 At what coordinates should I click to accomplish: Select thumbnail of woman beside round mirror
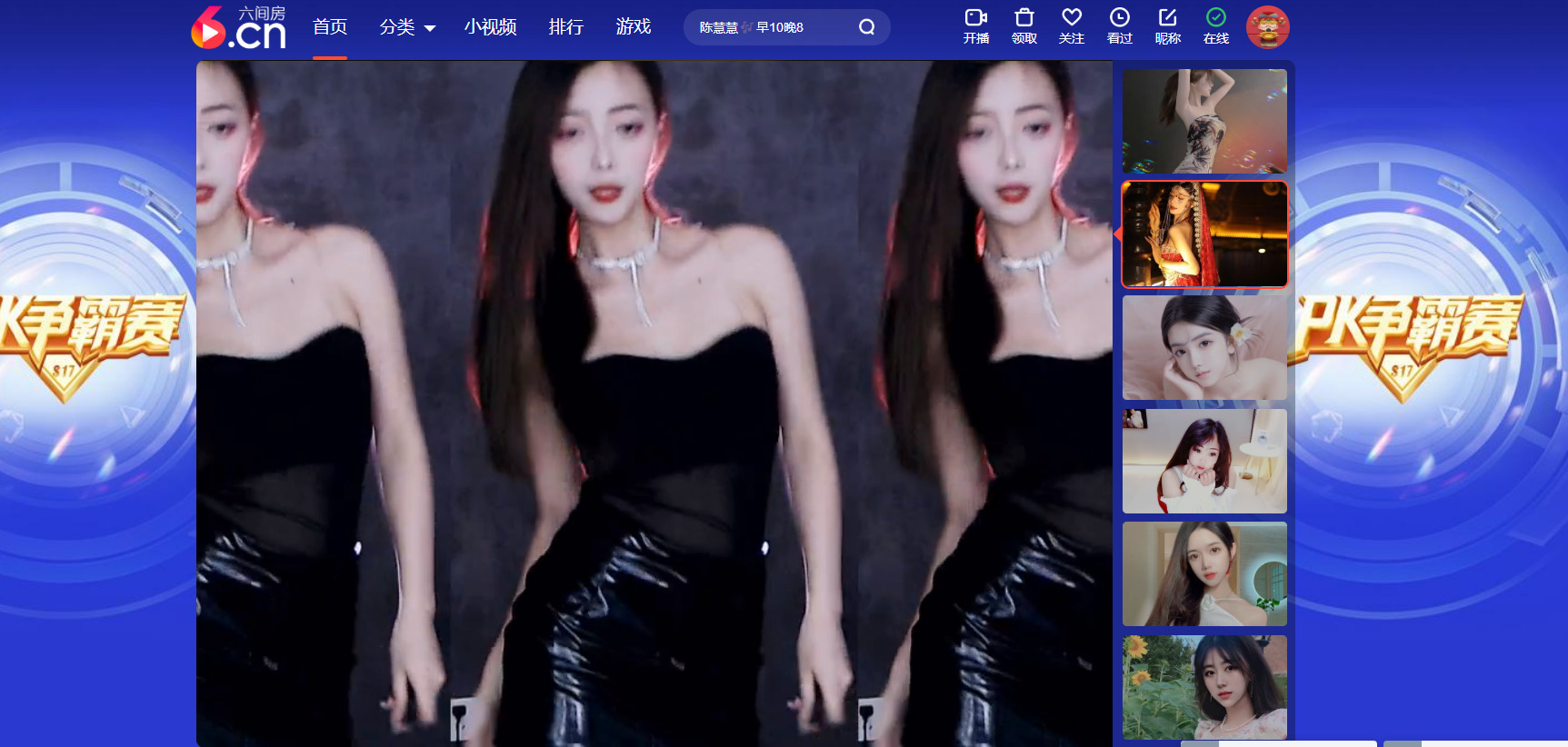(x=1205, y=573)
